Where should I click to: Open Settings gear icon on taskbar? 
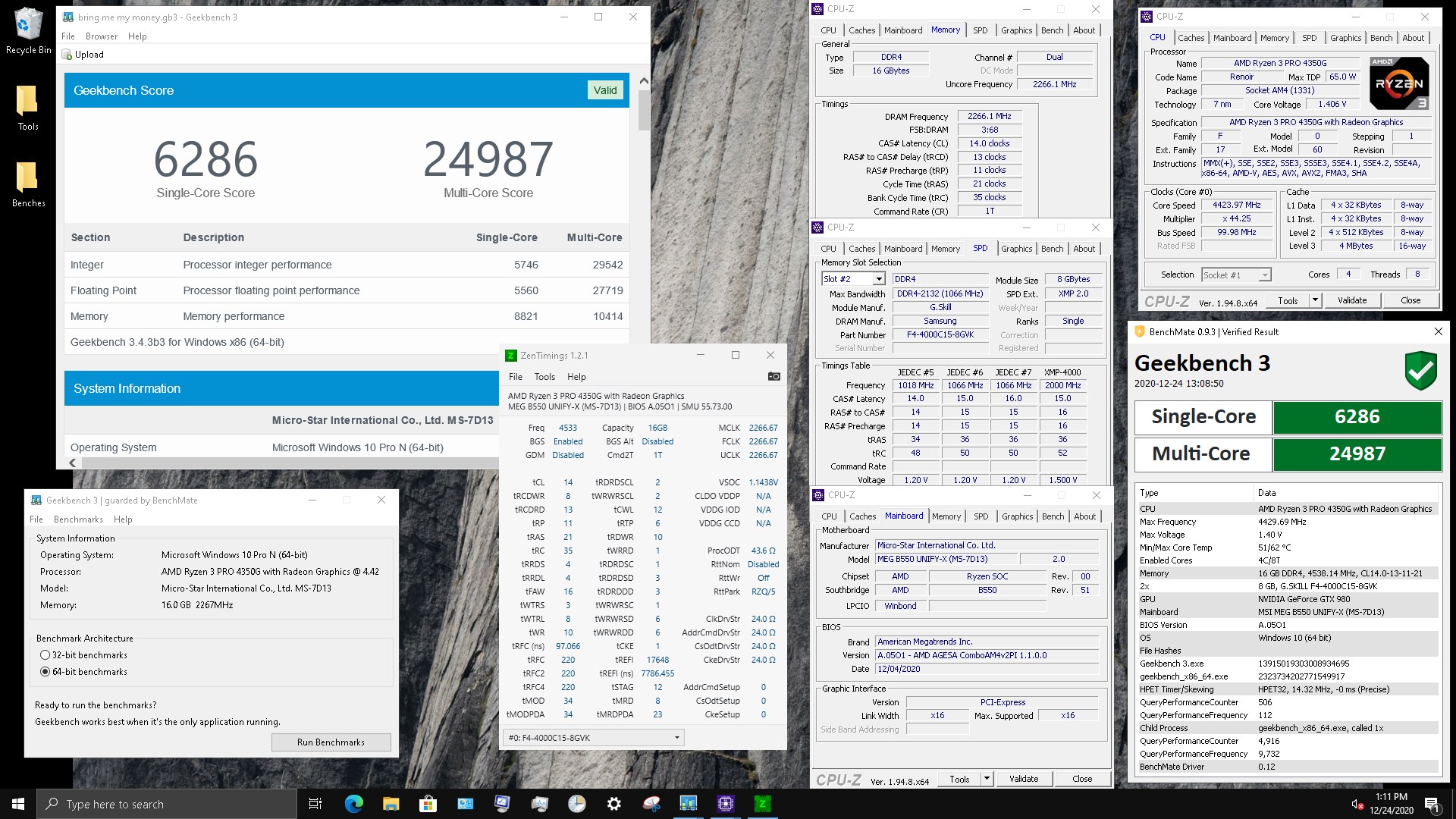coord(614,804)
